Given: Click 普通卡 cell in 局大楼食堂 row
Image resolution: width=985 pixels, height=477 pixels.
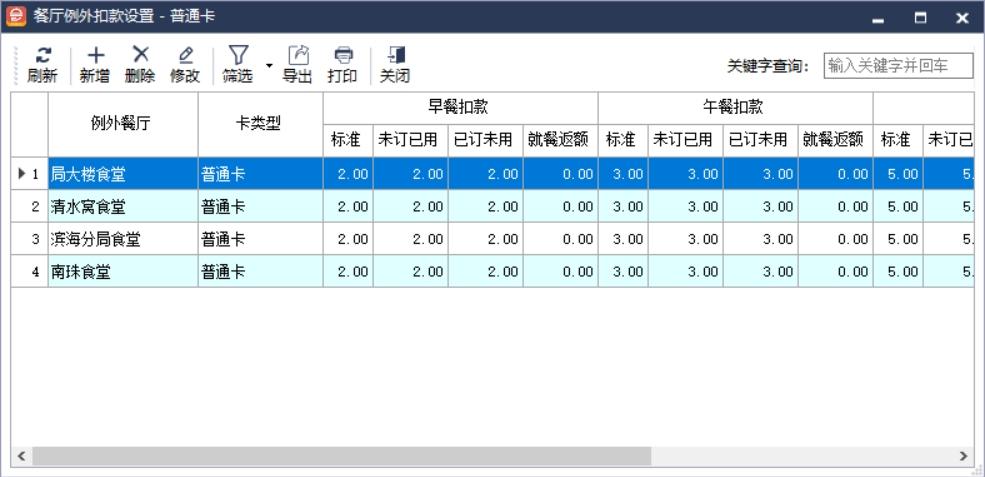Looking at the screenshot, I should point(261,174).
